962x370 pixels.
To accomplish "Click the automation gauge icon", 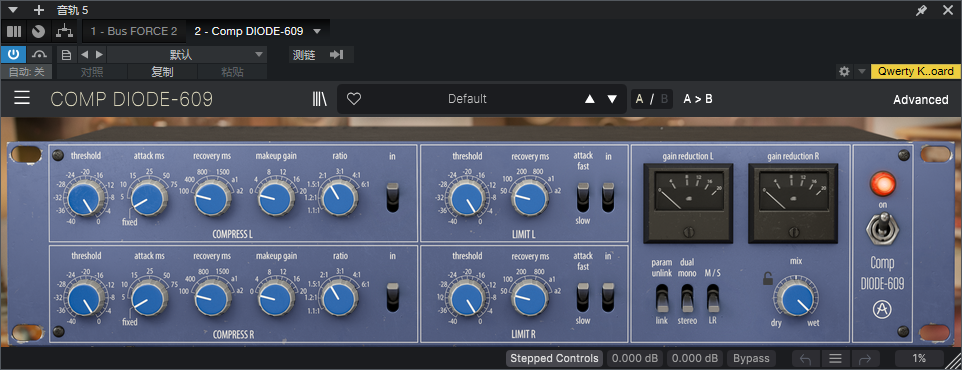I will point(39,55).
